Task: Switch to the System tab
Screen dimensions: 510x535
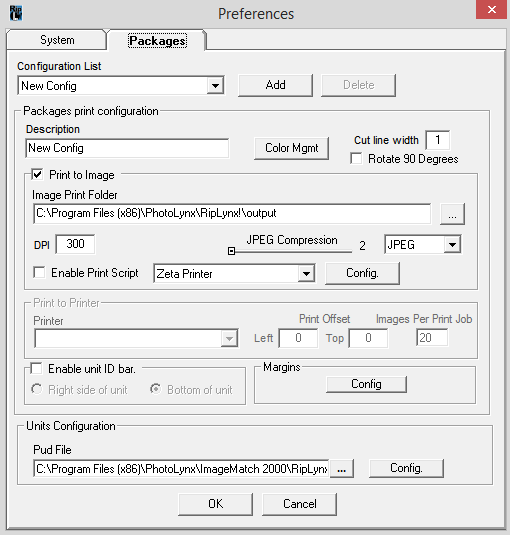Action: tap(57, 40)
